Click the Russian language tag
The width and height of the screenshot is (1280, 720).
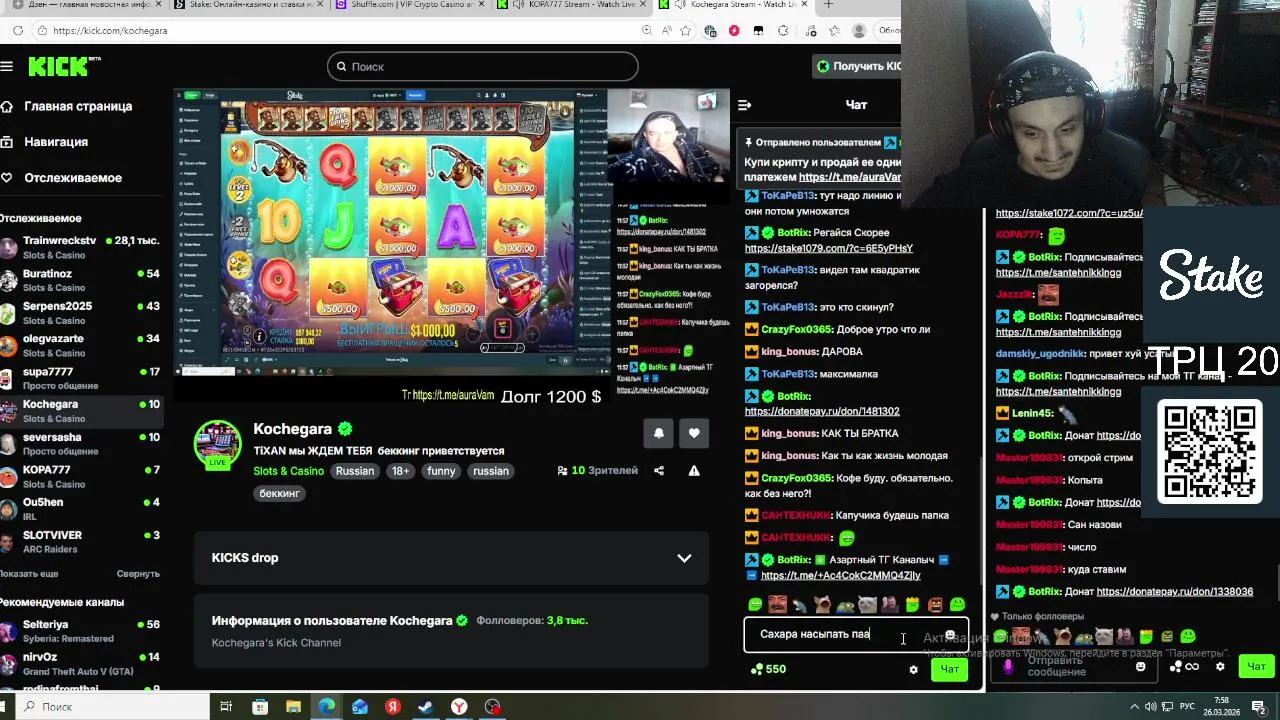355,471
